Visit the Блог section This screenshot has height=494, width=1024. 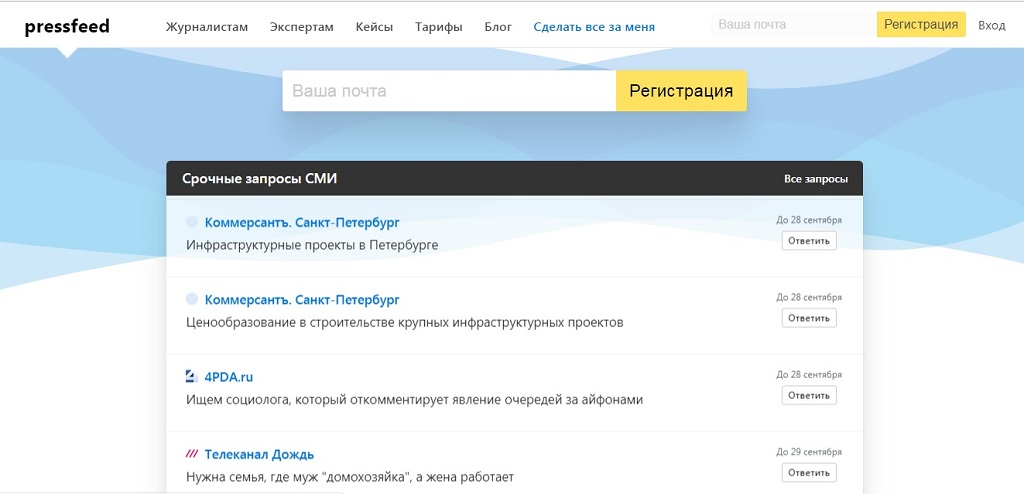point(498,27)
